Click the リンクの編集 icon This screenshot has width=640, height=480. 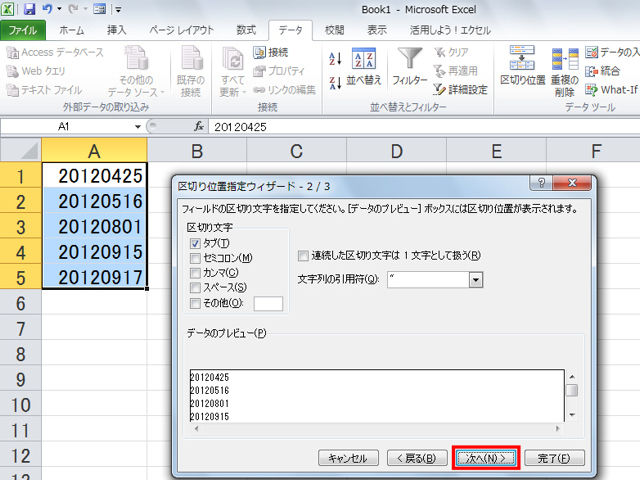coord(260,90)
